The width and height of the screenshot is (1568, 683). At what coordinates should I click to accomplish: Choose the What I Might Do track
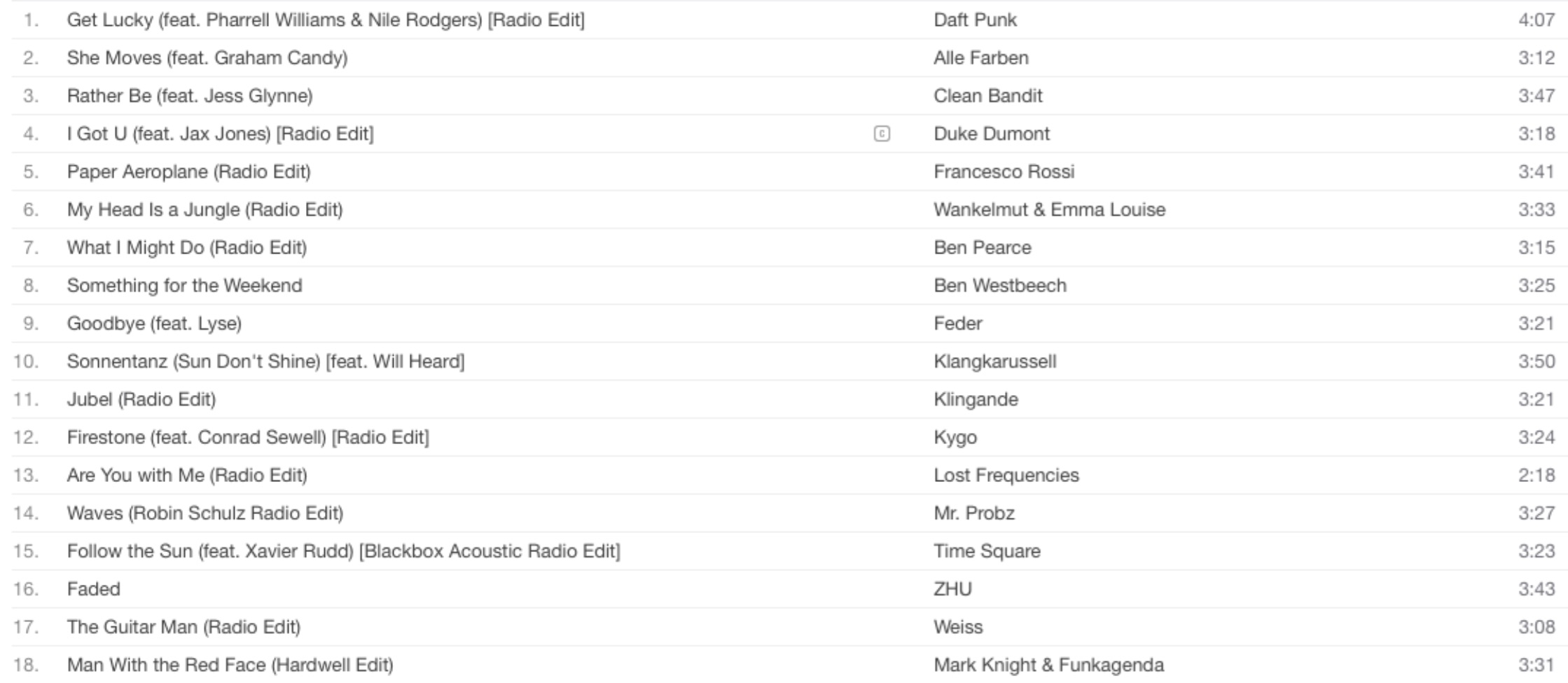click(187, 247)
